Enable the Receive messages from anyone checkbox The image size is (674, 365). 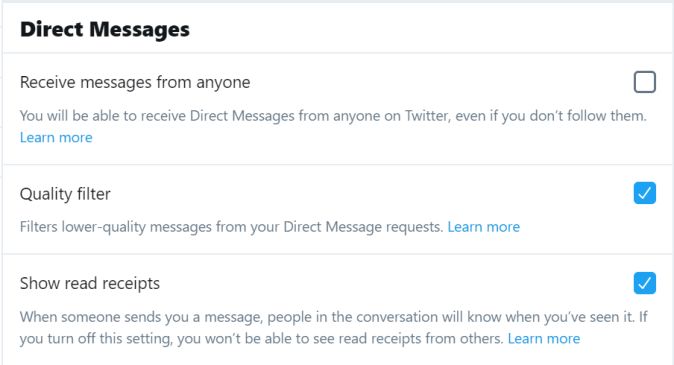(644, 82)
